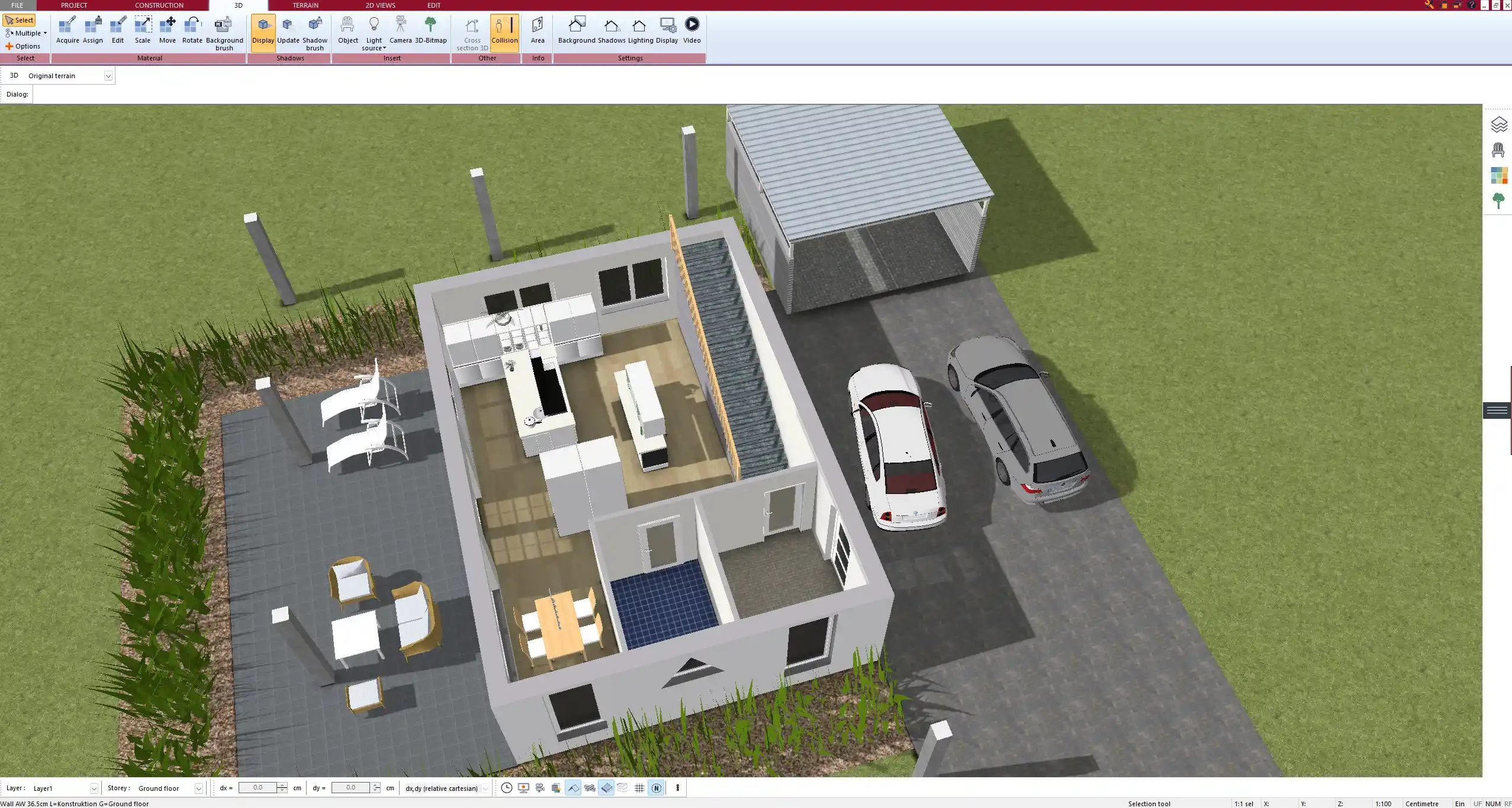Open the 3D object catalog via the chair icon
This screenshot has width=1512, height=808.
[1498, 149]
